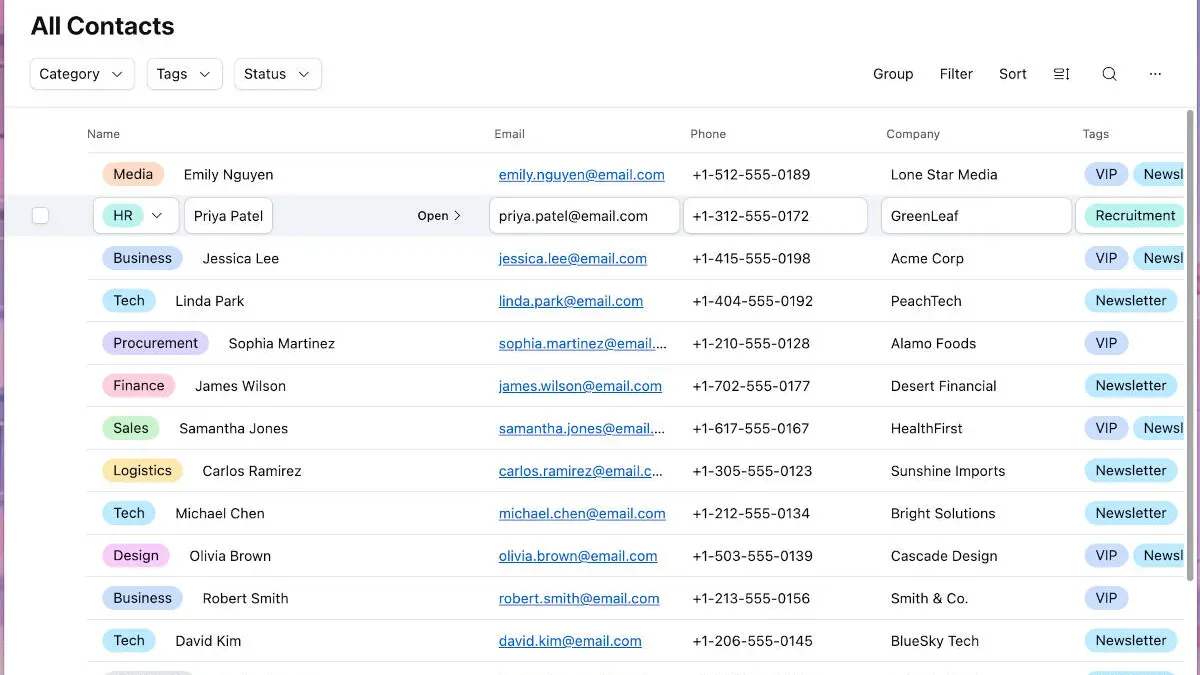Click the VIP tag on Sophia Martinez's row
Viewport: 1200px width, 675px height.
(1106, 343)
